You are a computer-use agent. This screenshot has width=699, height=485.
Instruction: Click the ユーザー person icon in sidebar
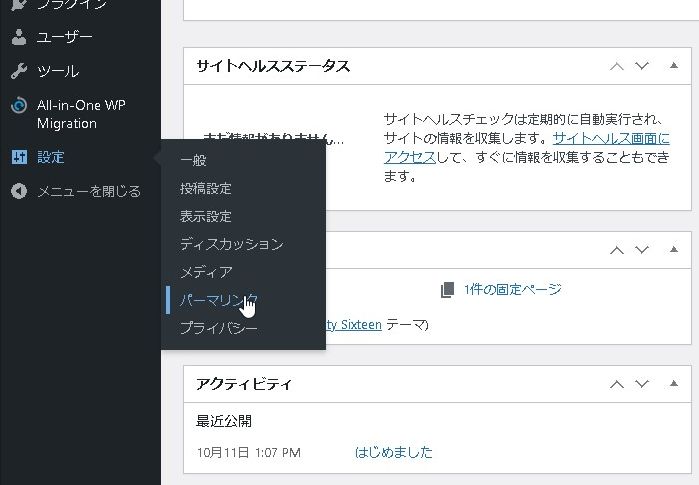click(18, 38)
